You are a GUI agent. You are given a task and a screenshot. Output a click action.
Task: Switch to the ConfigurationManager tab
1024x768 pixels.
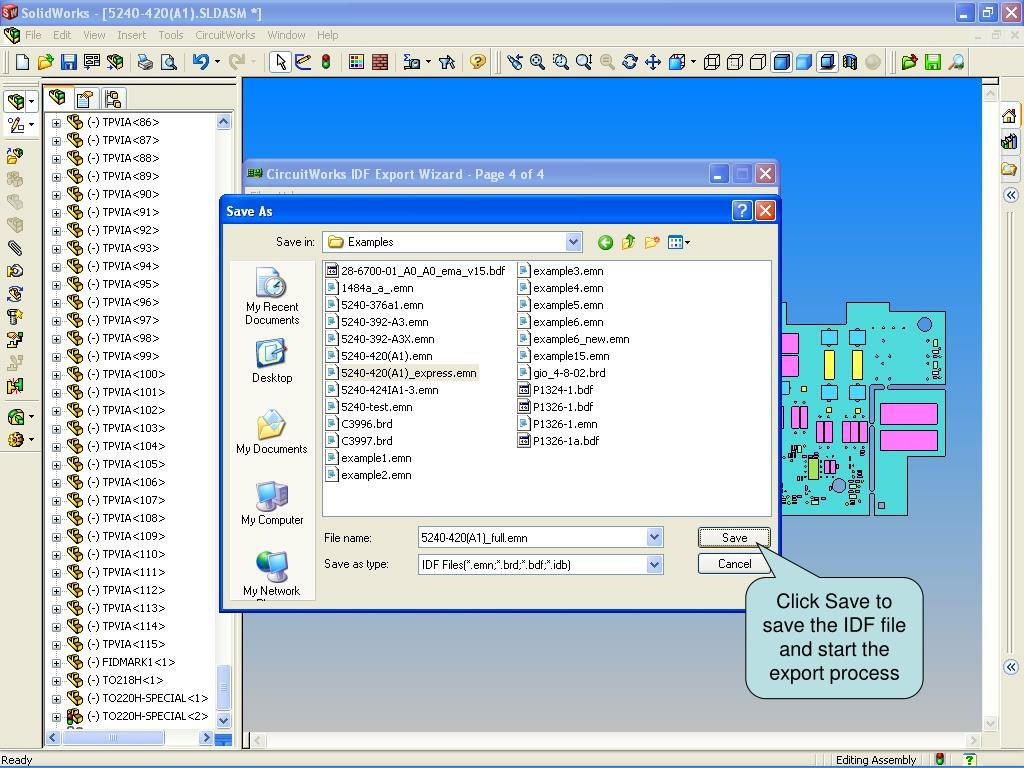click(x=112, y=99)
